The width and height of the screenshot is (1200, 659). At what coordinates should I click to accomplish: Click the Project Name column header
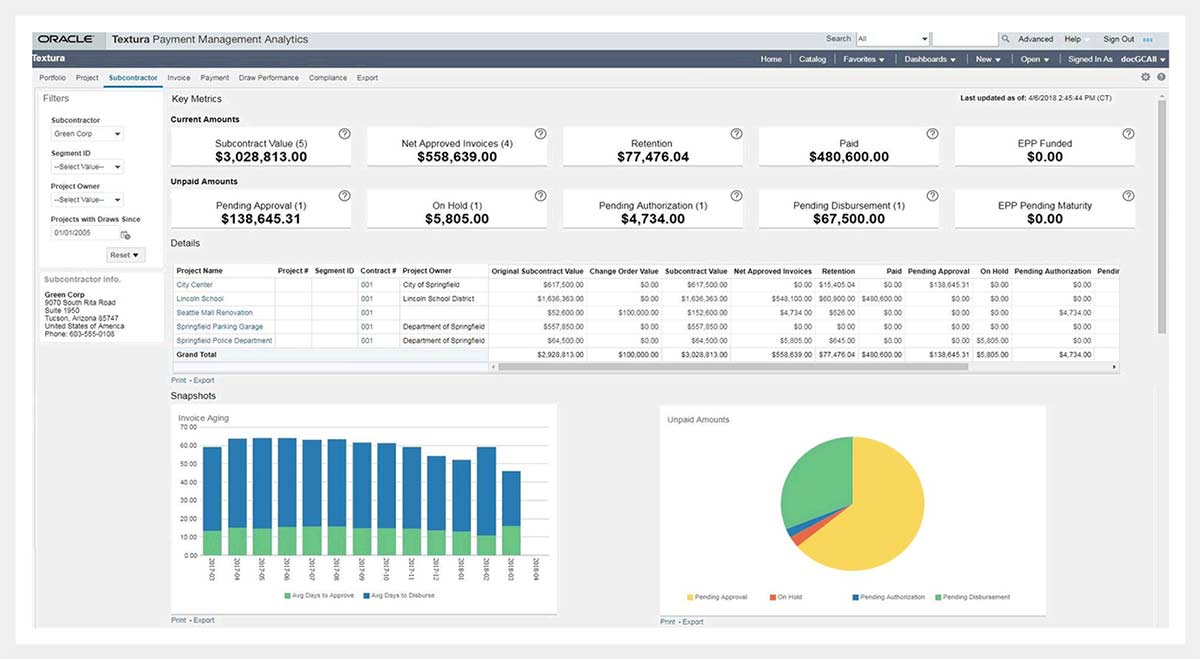coord(199,271)
